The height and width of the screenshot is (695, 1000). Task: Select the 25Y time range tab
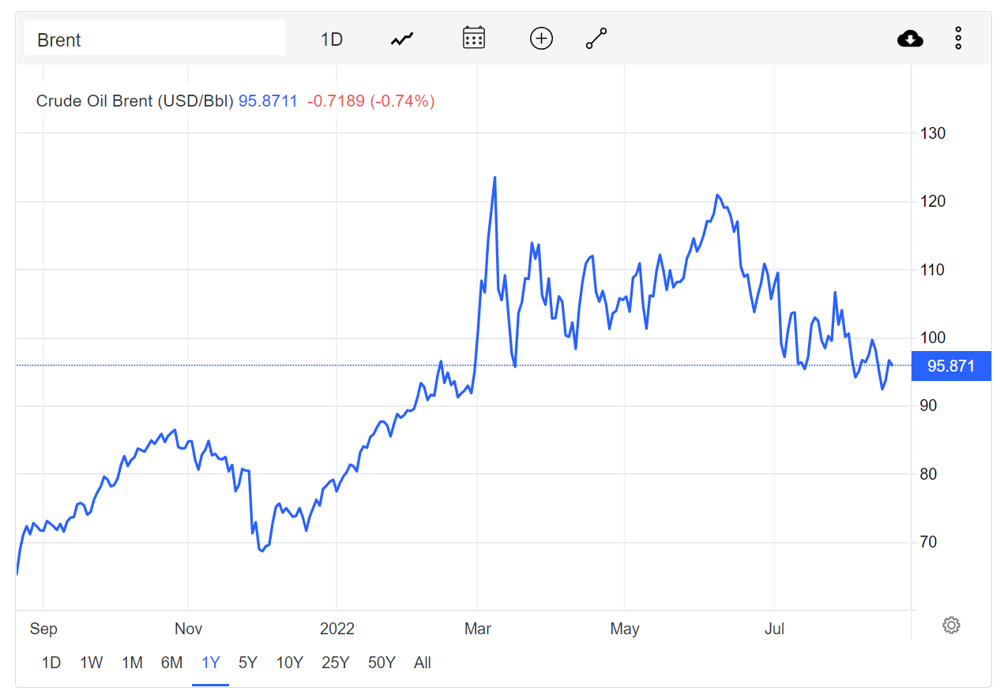point(335,662)
